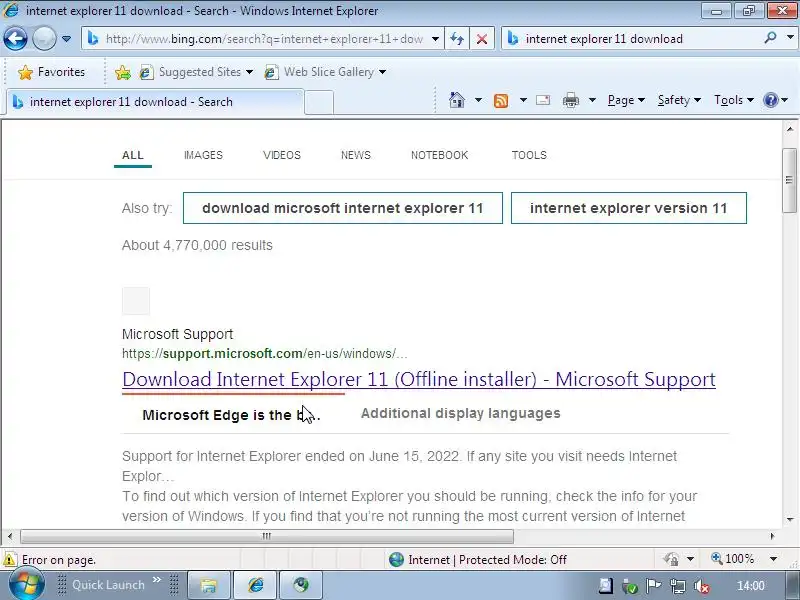Expand the zoom level dropdown arrow
Viewport: 800px width, 600px height.
773,559
